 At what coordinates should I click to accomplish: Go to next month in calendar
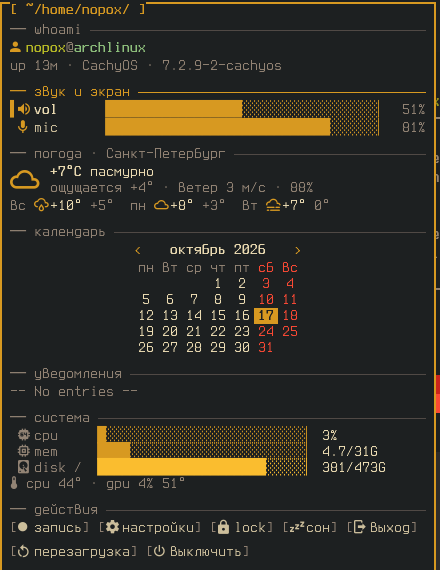click(x=297, y=250)
